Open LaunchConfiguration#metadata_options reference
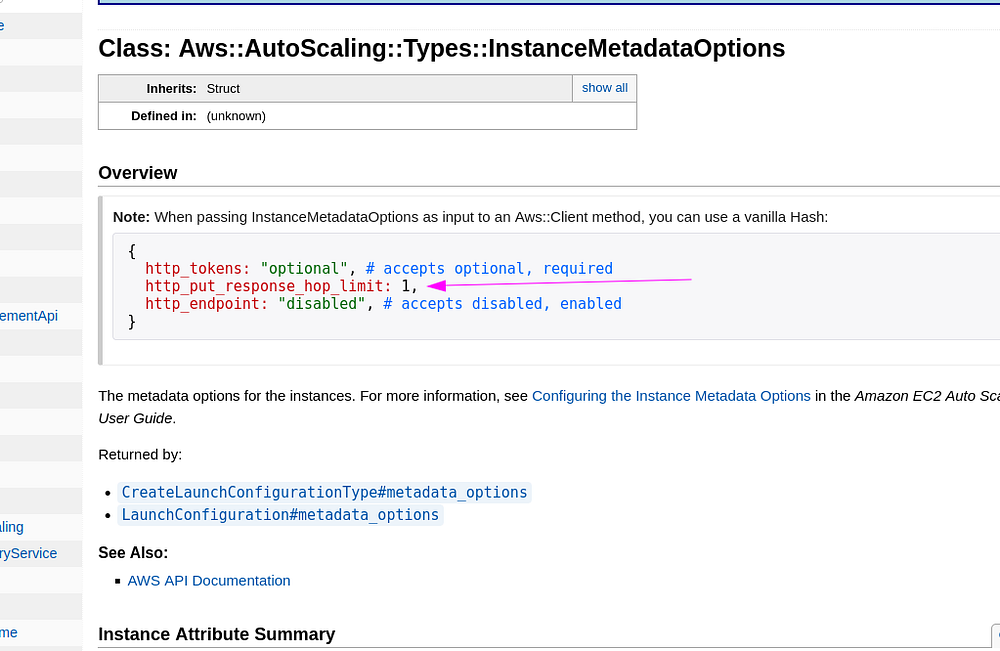 pos(280,515)
